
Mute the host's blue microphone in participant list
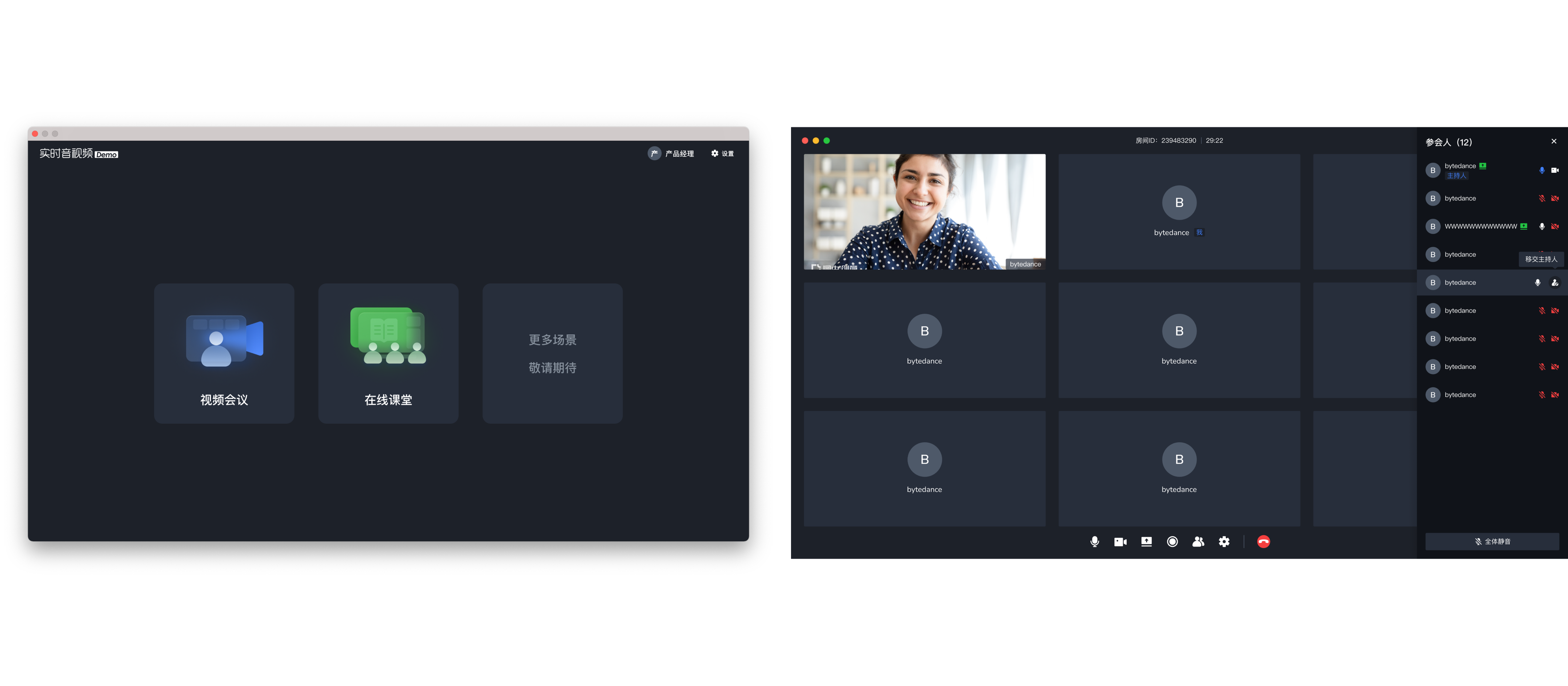1541,171
